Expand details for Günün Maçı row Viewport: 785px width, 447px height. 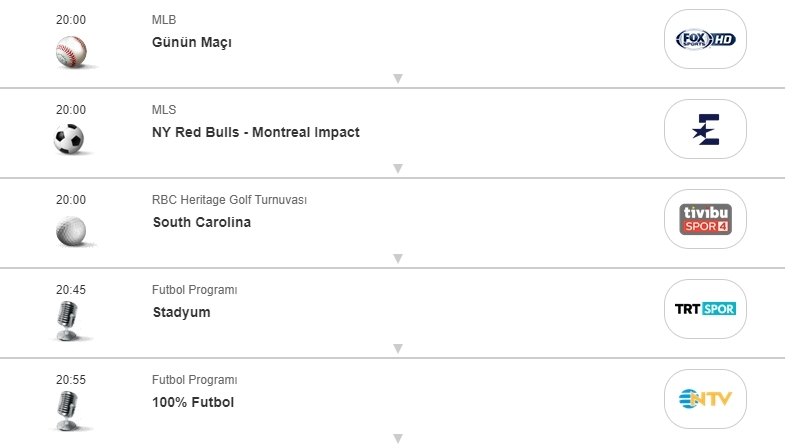[x=397, y=78]
